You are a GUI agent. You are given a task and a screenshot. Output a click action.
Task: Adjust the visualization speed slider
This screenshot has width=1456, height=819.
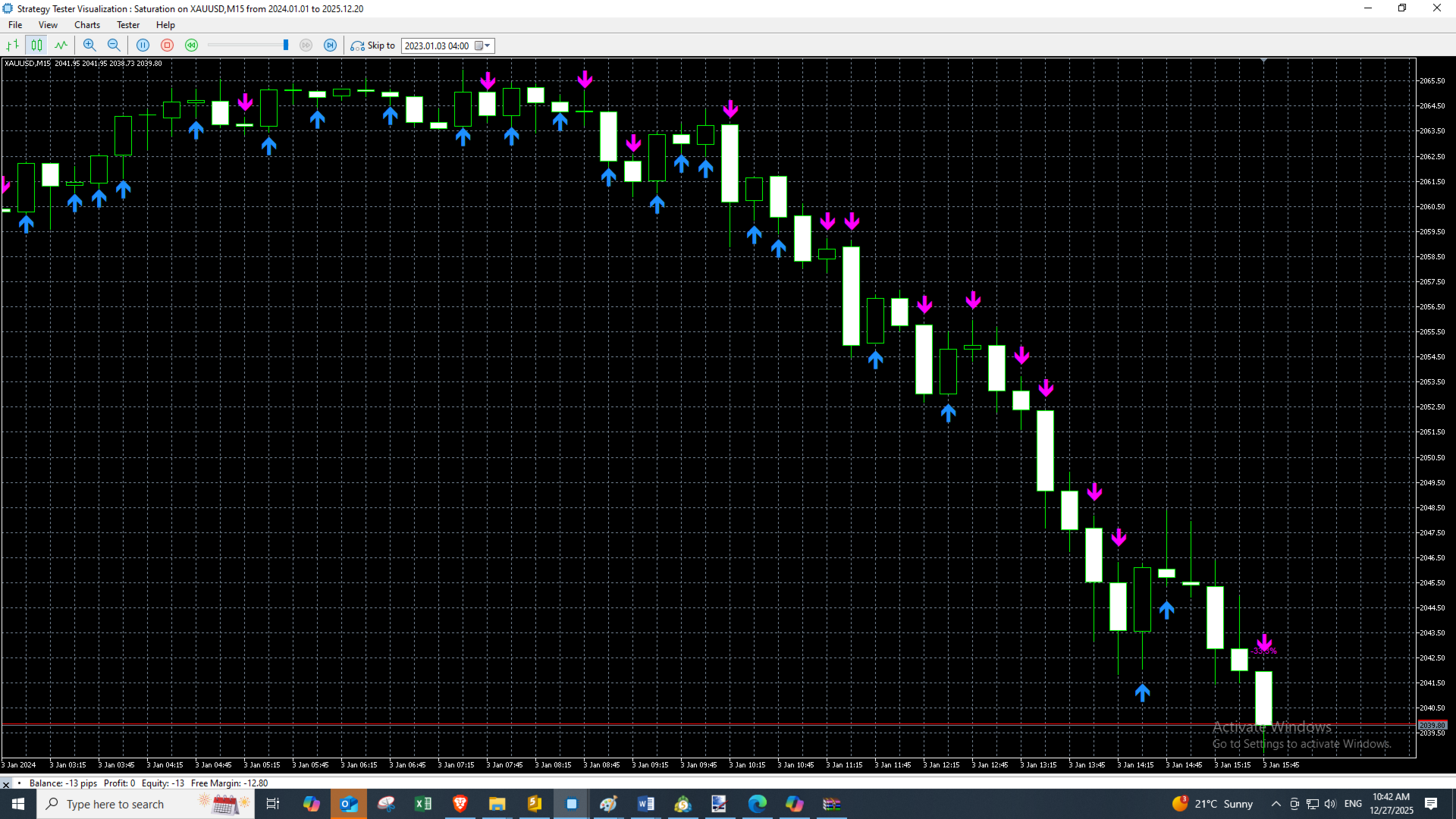point(285,45)
